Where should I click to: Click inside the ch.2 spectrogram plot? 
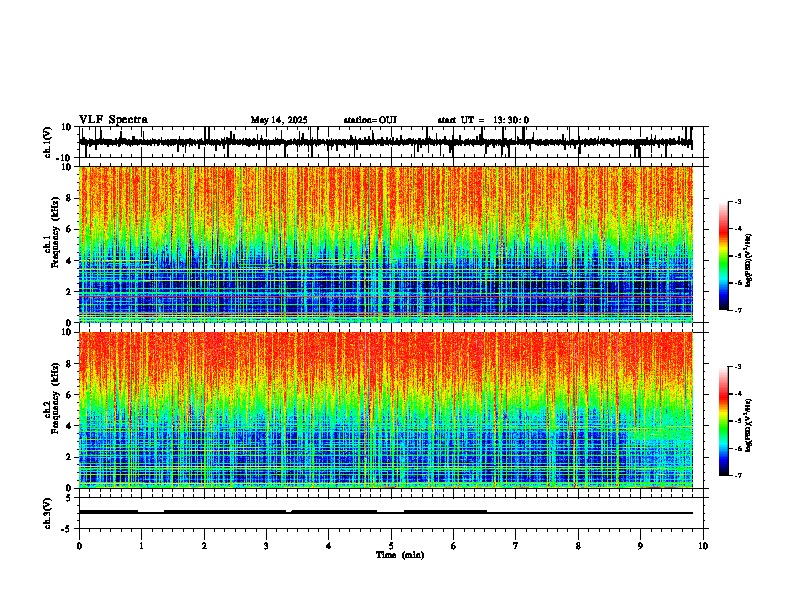coord(391,410)
